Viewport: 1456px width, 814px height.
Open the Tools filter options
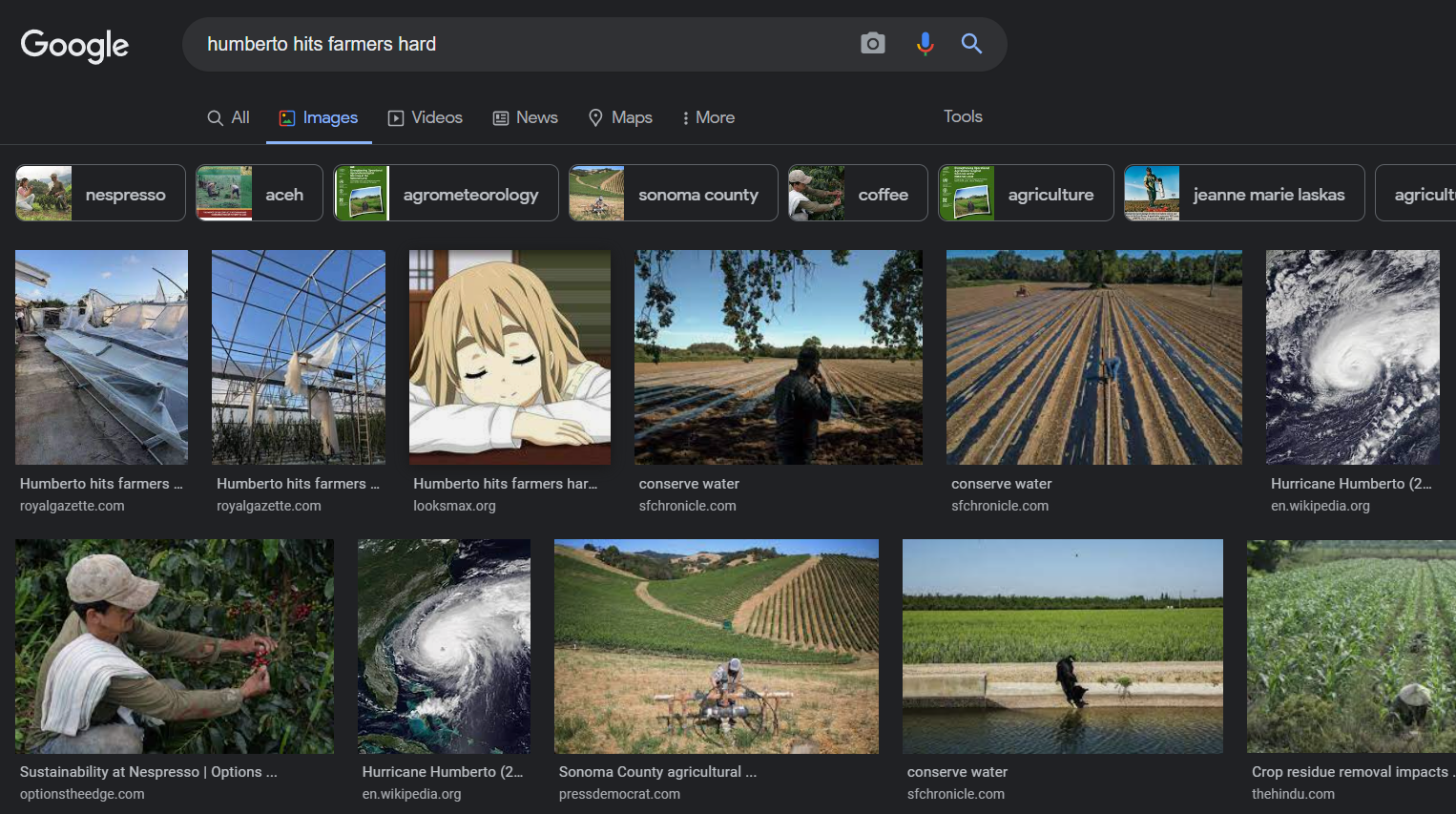pos(962,116)
